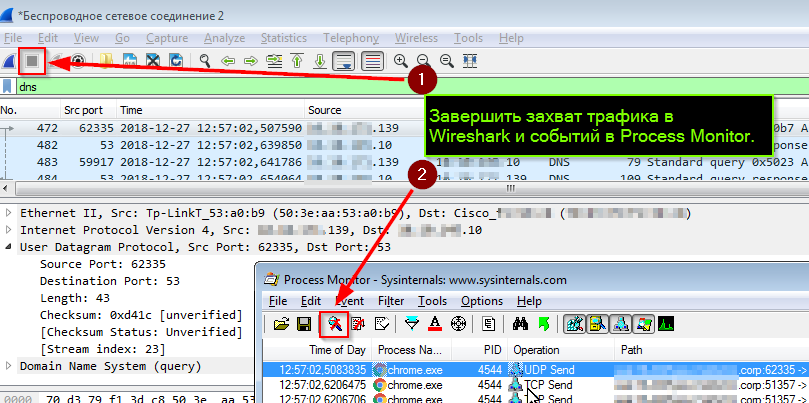Viewport: 809px width, 403px height.
Task: Go forward to next packet in Wireshark
Action: [x=251, y=61]
